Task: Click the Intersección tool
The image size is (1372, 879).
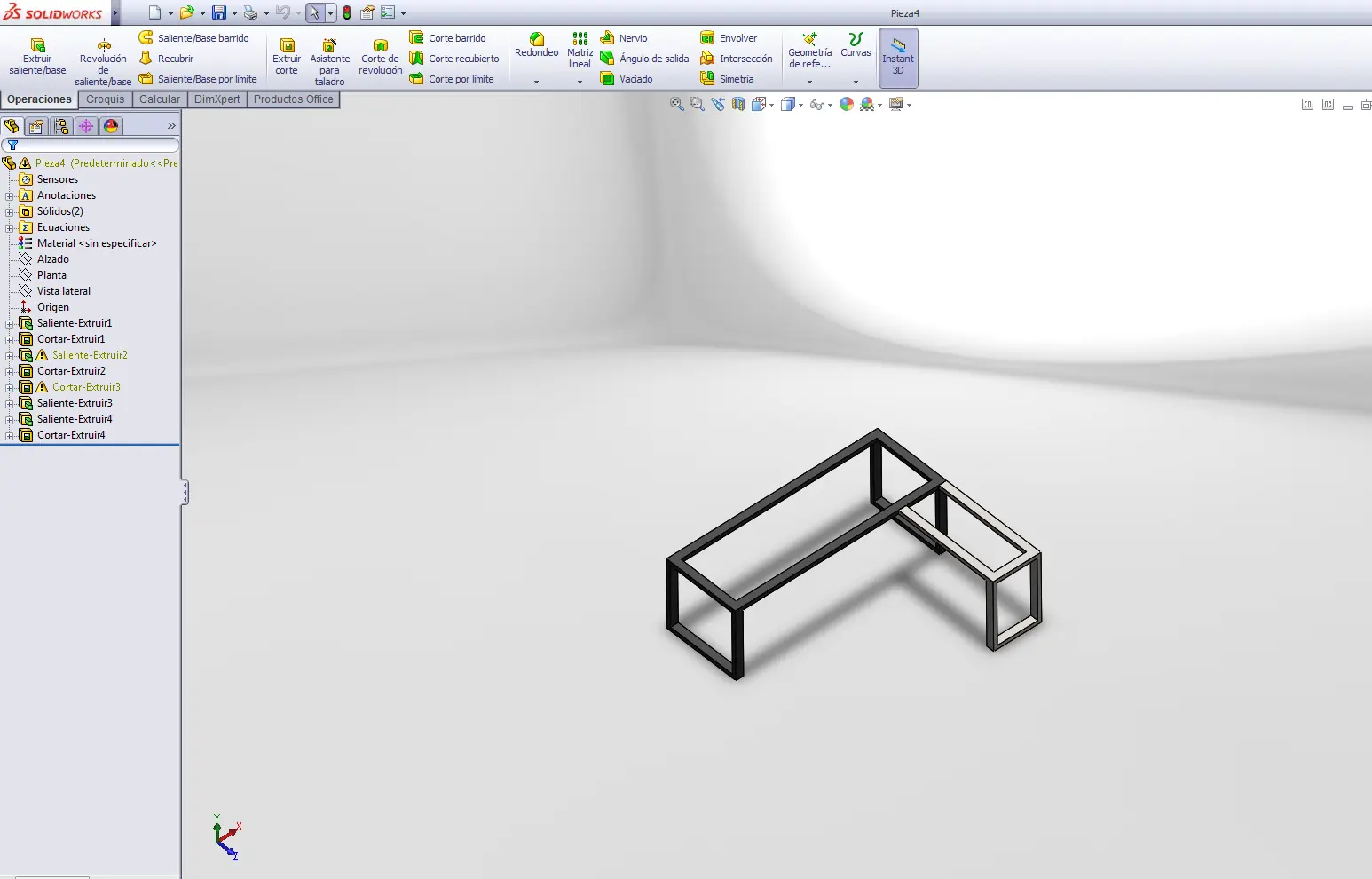Action: click(x=736, y=59)
